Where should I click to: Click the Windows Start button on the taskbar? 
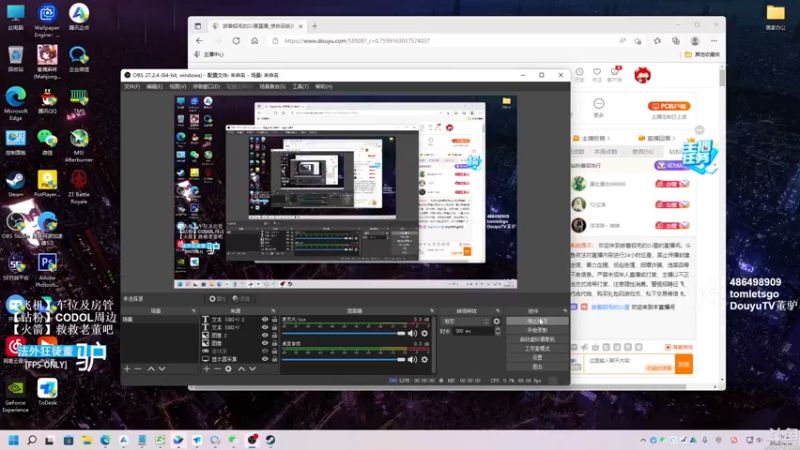pyautogui.click(x=14, y=440)
